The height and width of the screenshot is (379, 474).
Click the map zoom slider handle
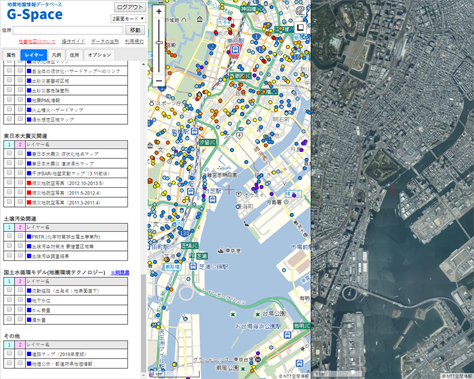159,43
